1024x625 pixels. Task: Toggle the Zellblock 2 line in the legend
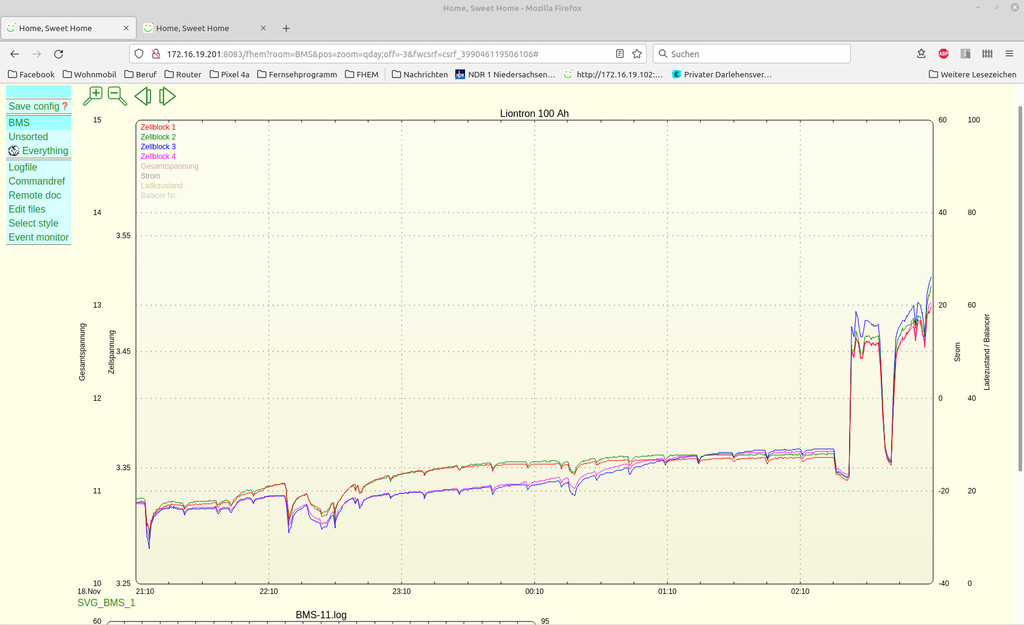[158, 137]
